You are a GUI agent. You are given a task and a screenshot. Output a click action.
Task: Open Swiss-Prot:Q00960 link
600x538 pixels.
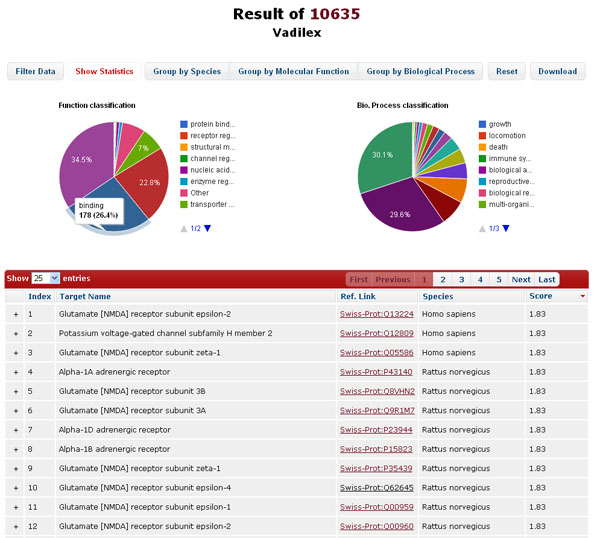(x=377, y=526)
